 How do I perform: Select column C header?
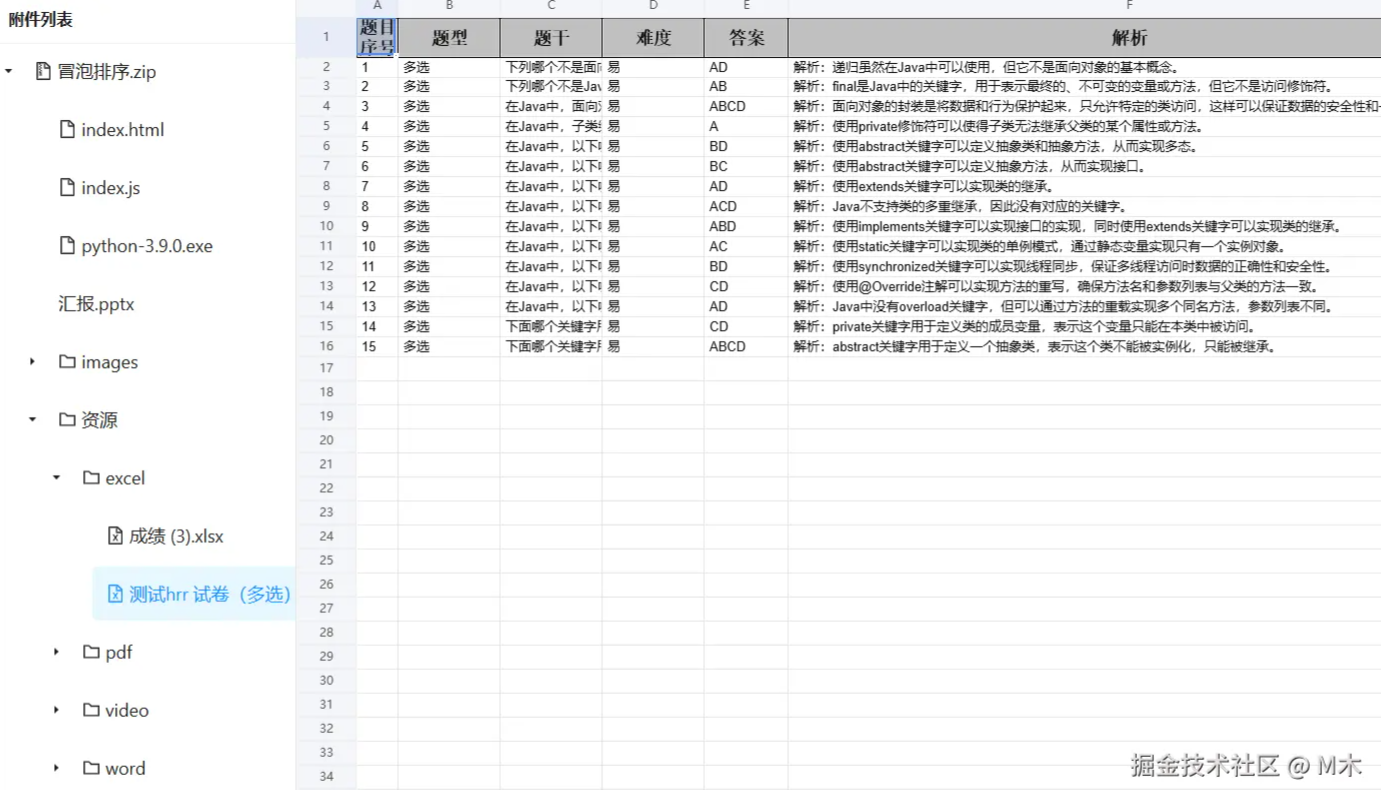pyautogui.click(x=551, y=6)
